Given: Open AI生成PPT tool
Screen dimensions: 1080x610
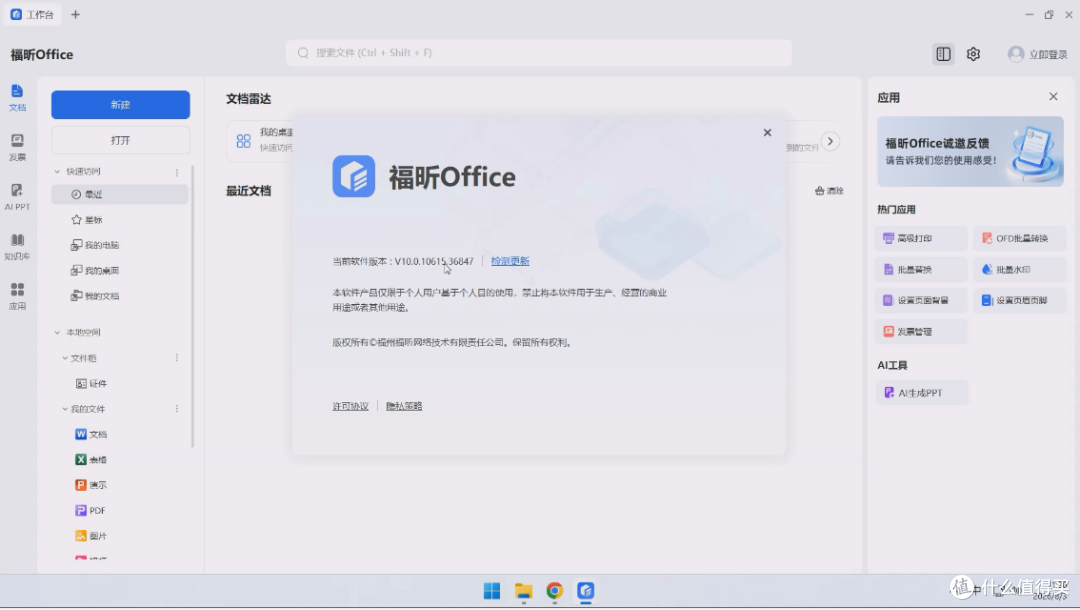Looking at the screenshot, I should coord(922,392).
